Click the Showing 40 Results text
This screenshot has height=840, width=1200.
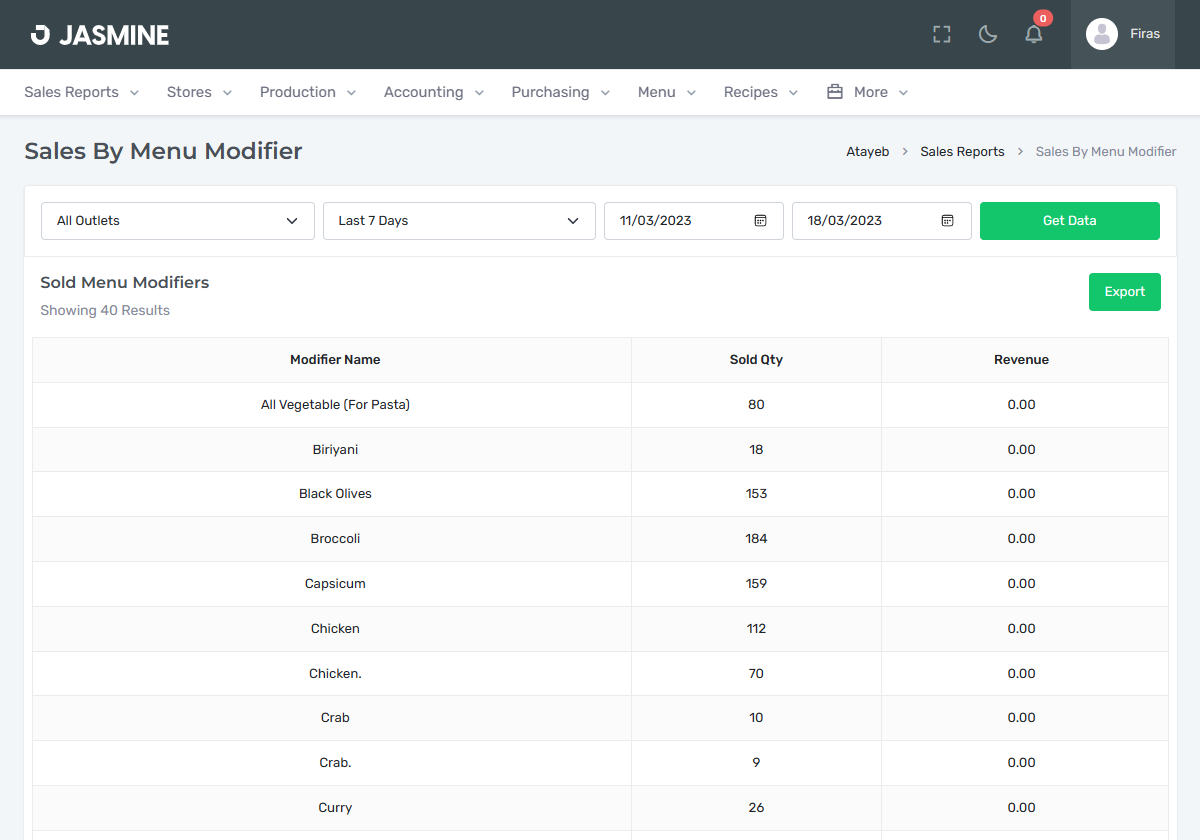point(105,311)
